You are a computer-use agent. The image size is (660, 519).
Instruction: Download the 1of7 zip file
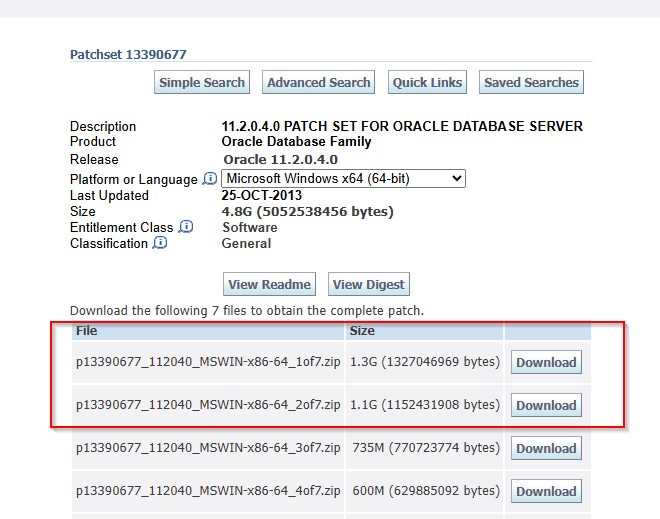(546, 362)
